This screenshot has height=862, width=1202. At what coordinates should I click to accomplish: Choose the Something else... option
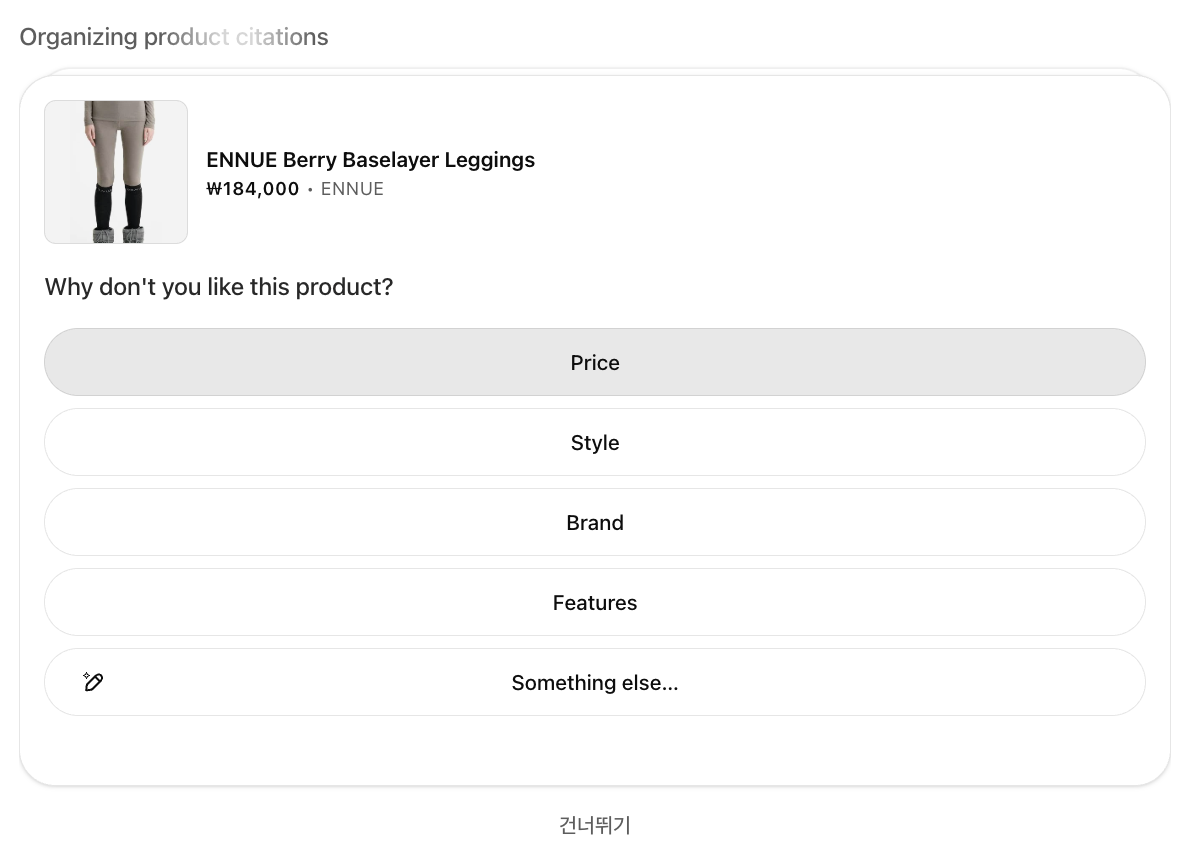(595, 682)
